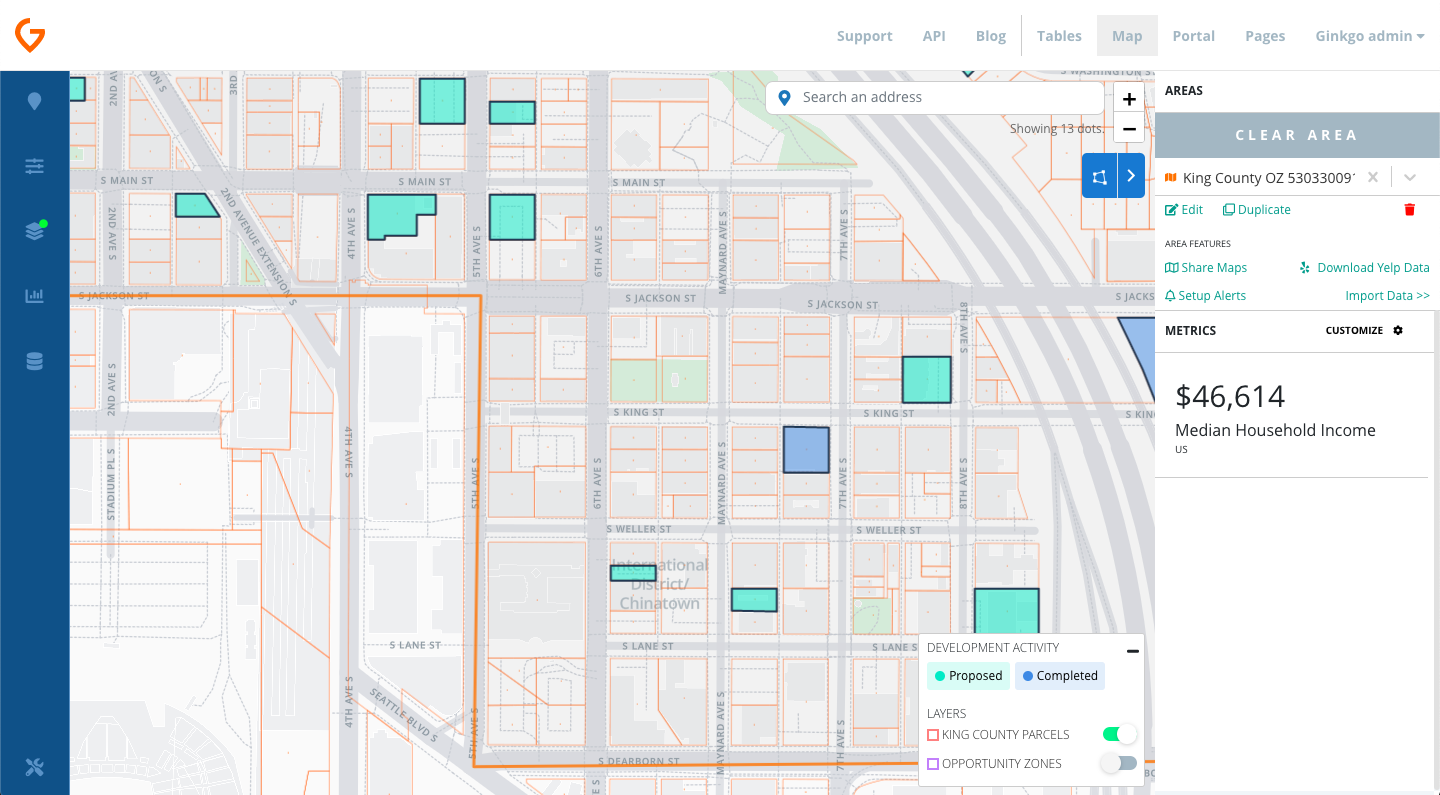Open the bar chart sidebar panel

(x=35, y=296)
